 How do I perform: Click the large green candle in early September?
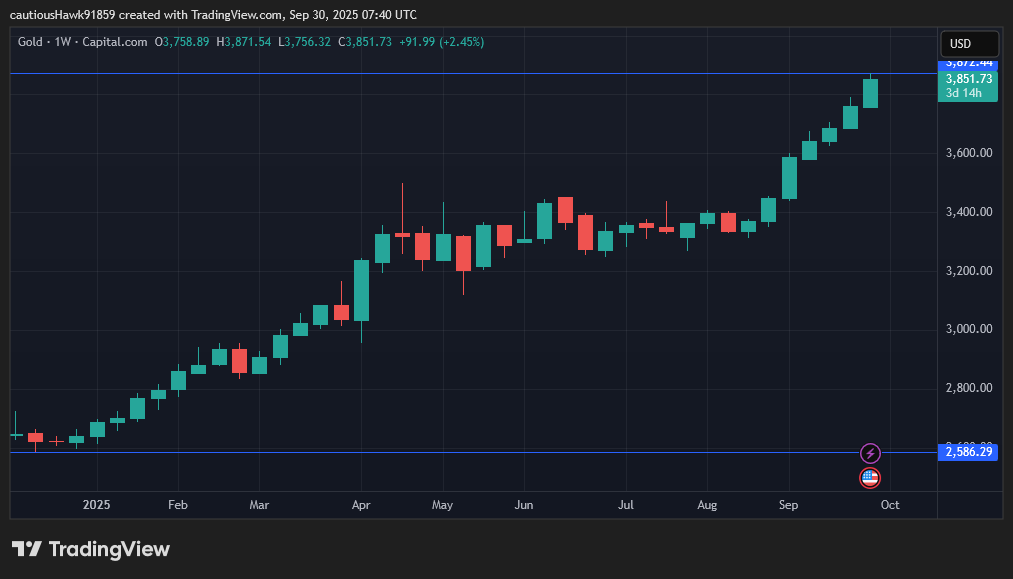pyautogui.click(x=789, y=178)
